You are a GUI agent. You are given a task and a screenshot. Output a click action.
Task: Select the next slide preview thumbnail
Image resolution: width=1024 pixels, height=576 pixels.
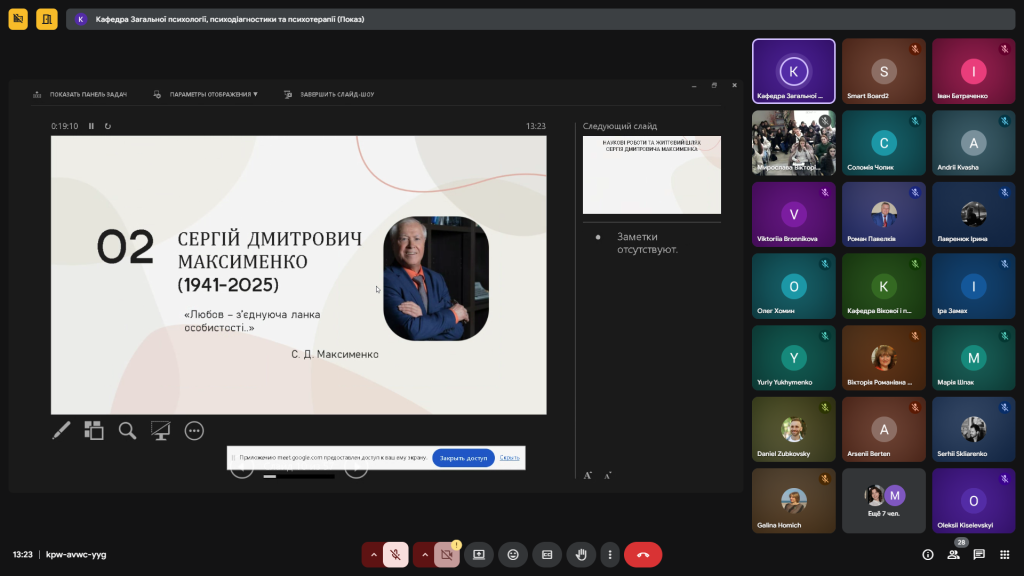point(651,175)
